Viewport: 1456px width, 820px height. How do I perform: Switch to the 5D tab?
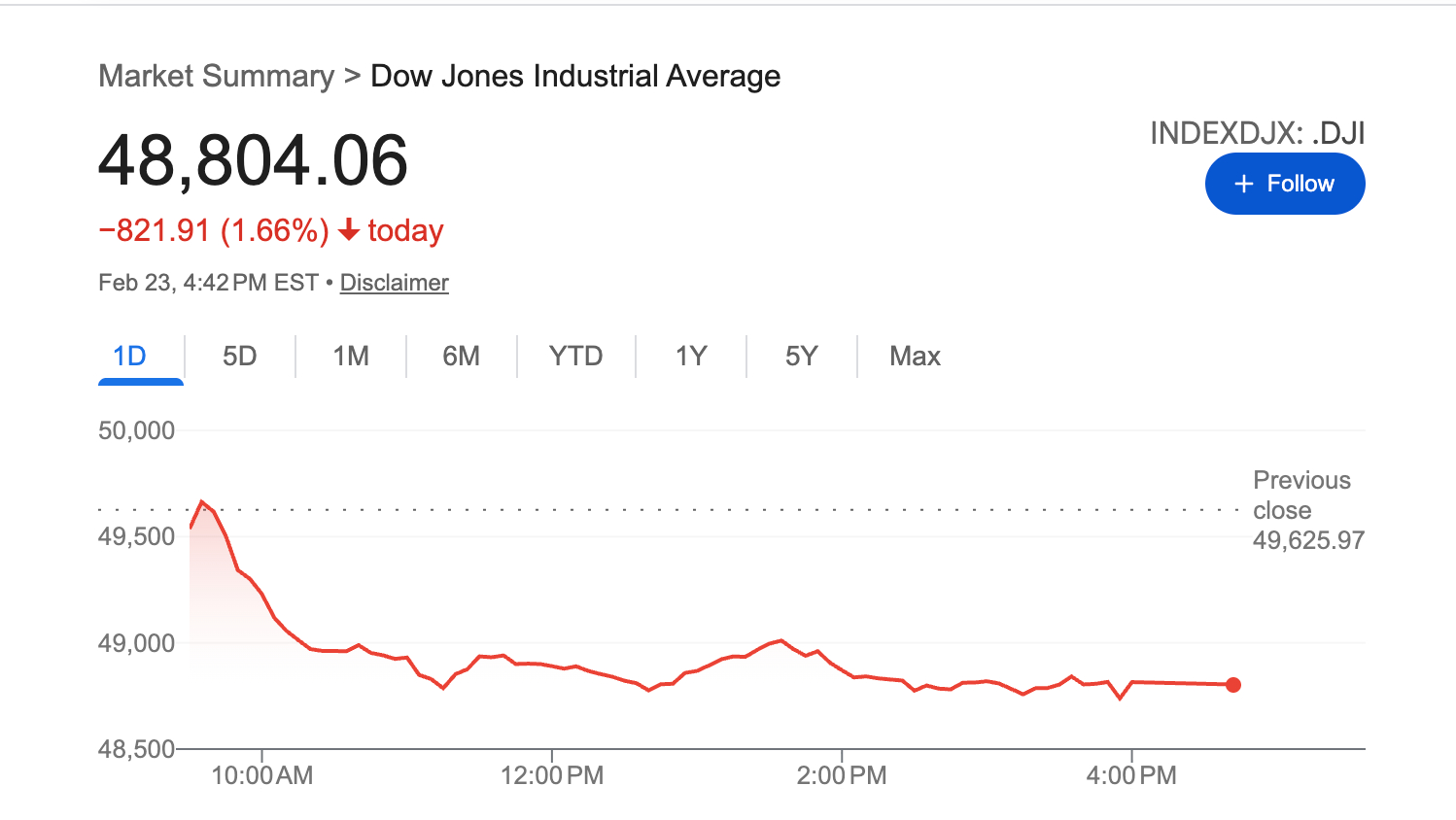239,357
